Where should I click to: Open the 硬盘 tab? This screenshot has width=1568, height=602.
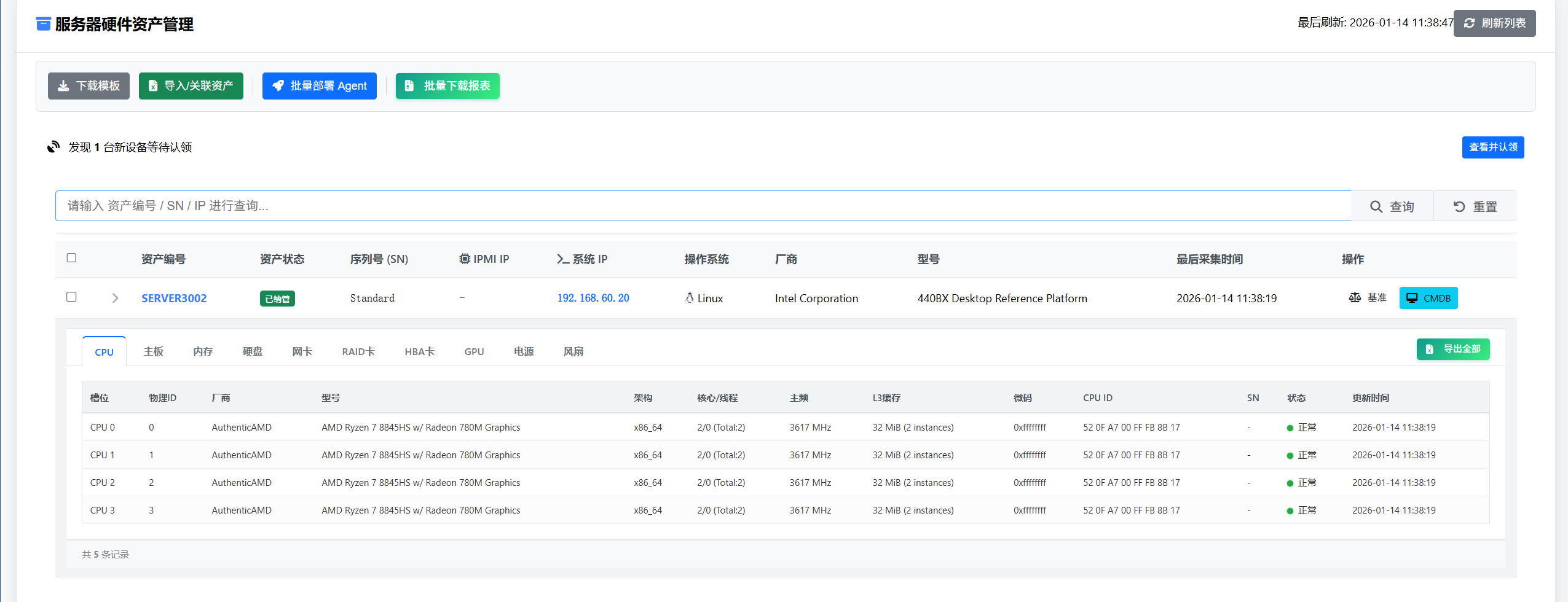coord(253,351)
